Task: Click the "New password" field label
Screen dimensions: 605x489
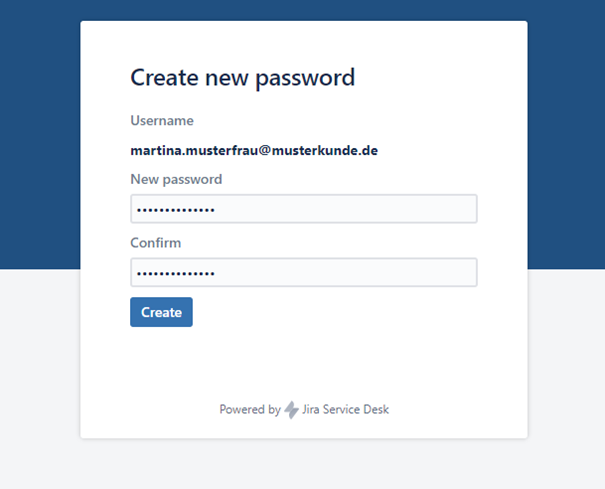Action: pos(176,179)
